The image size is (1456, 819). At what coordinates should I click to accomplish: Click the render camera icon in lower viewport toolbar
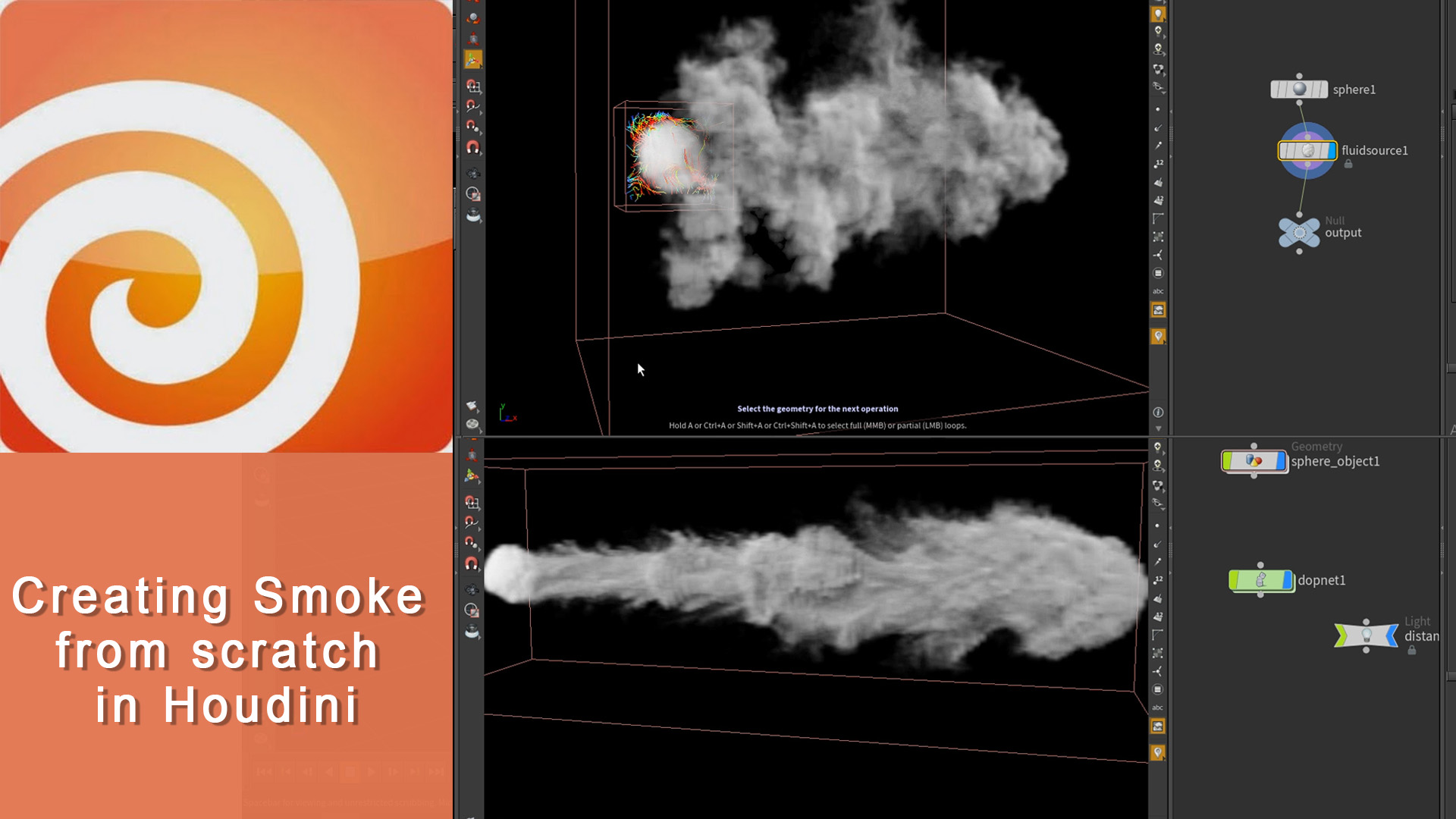472,631
